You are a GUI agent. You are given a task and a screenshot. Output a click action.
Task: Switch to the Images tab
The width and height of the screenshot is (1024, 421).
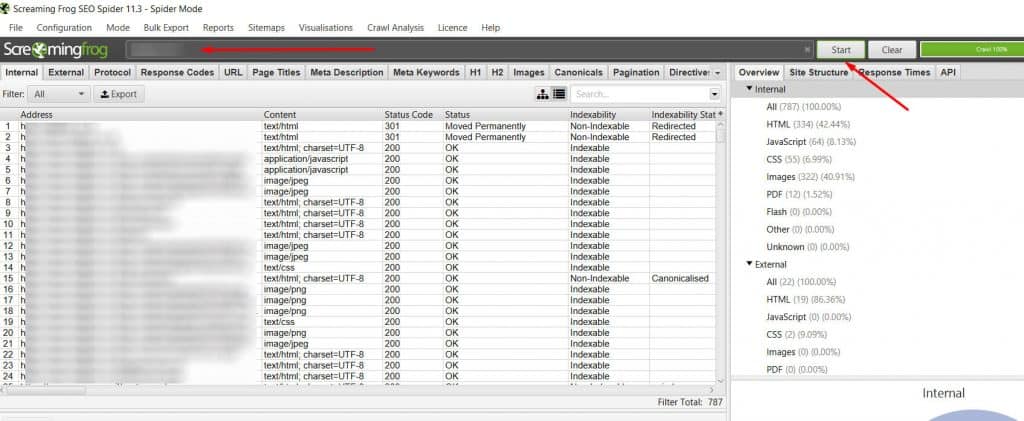tap(529, 72)
